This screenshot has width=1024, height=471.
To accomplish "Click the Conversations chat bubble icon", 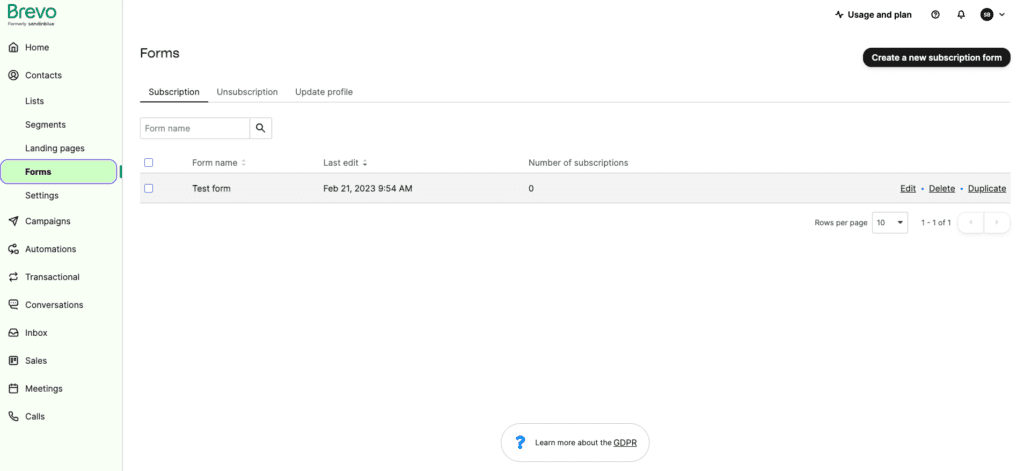I will (13, 304).
